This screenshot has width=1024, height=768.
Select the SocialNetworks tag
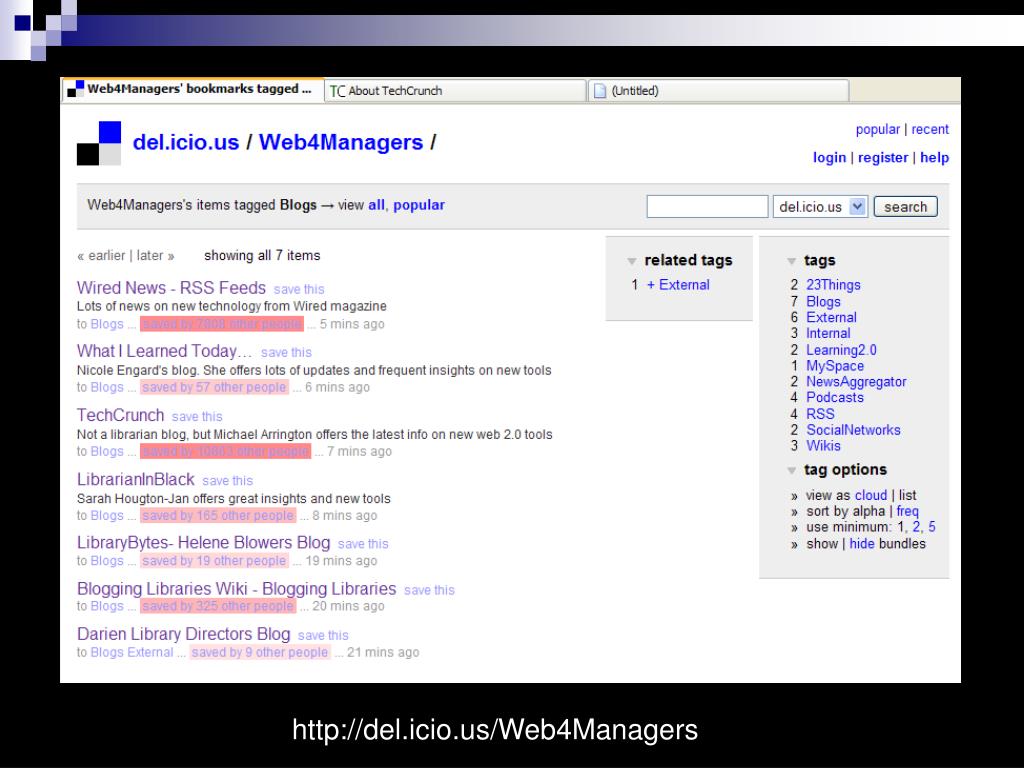pyautogui.click(x=854, y=430)
